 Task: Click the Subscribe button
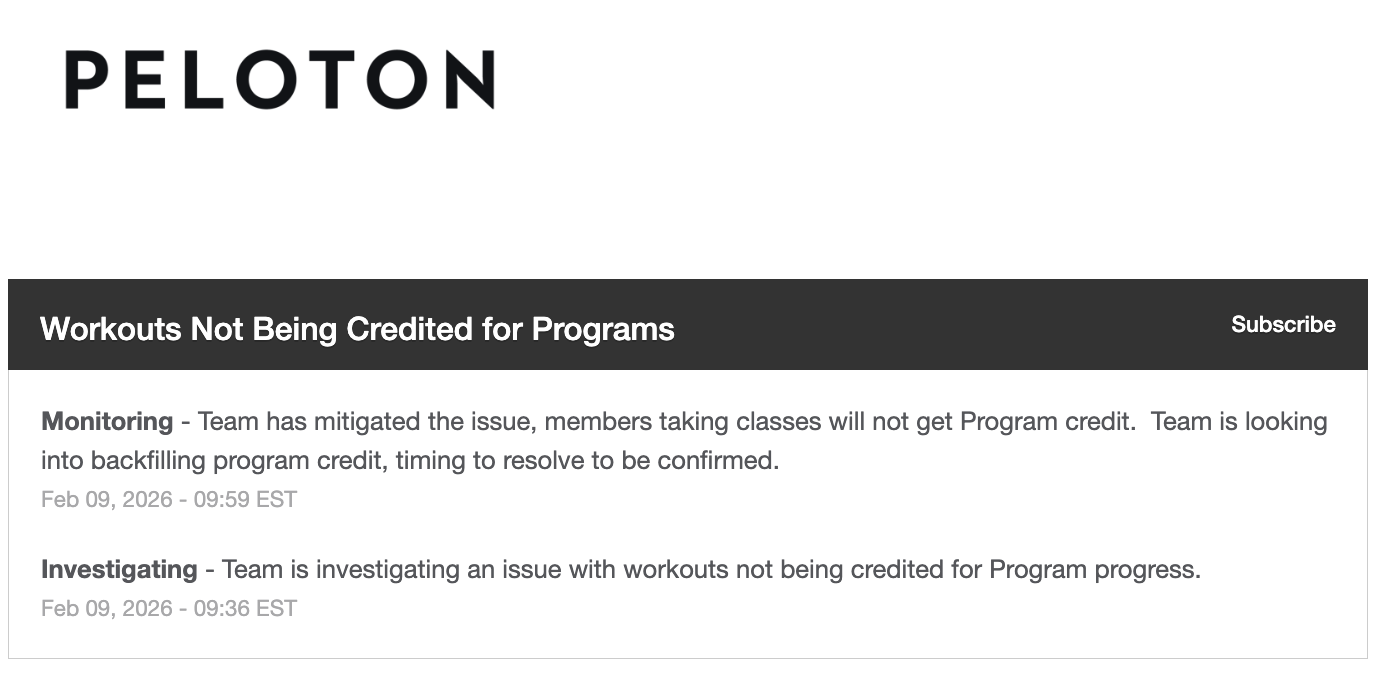1283,324
